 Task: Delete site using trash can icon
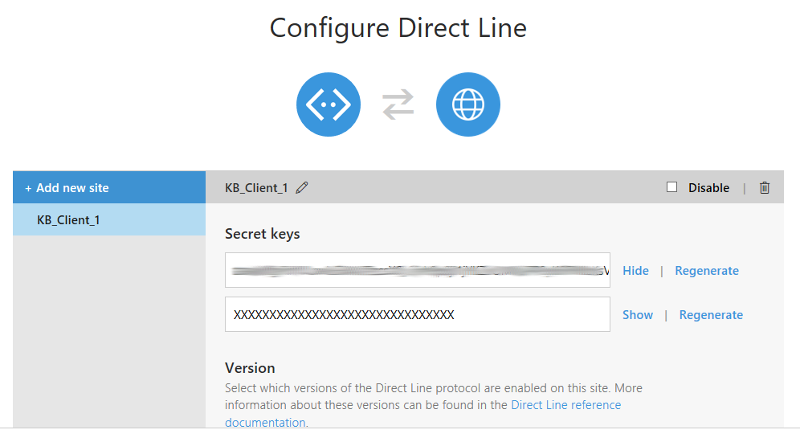(x=764, y=188)
